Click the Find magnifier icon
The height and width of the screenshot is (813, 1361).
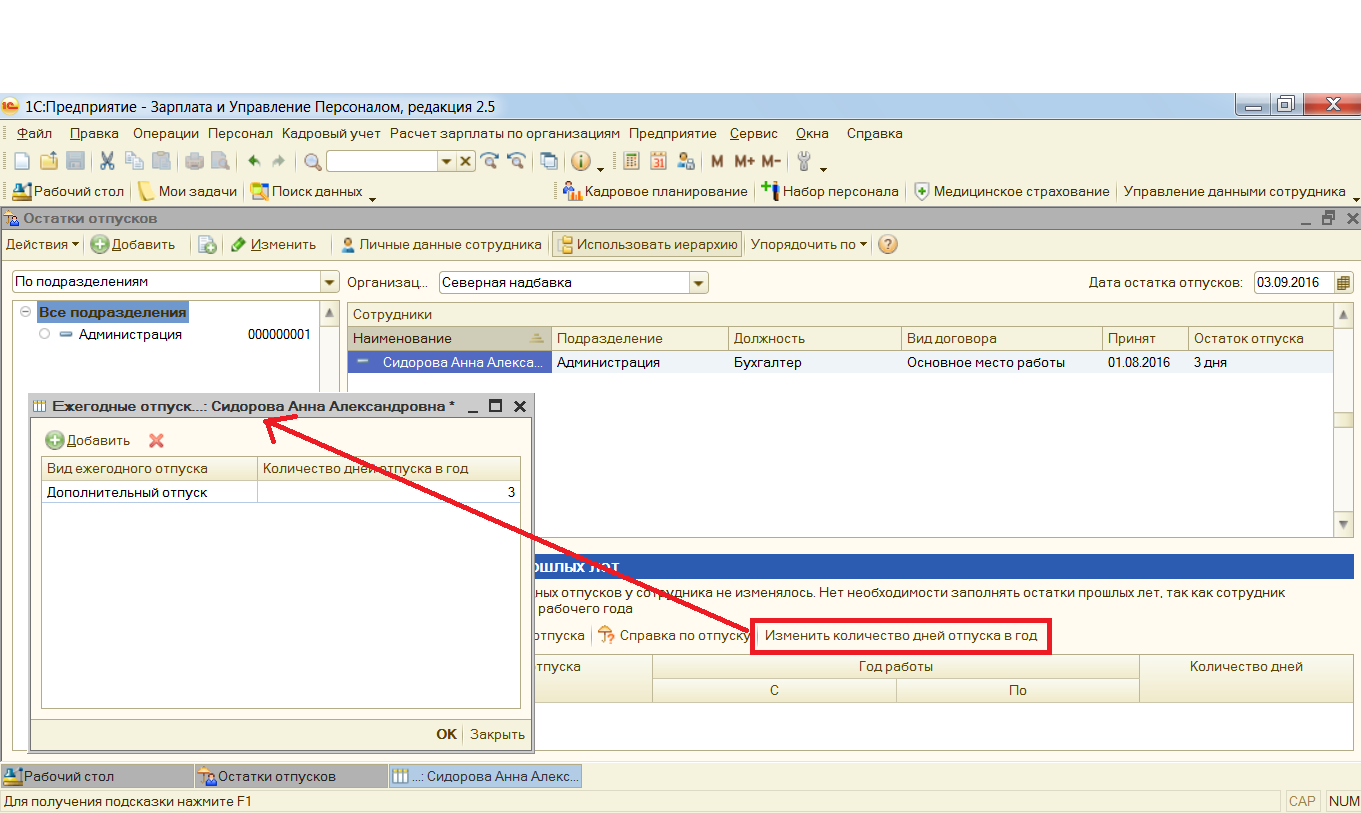coord(313,161)
